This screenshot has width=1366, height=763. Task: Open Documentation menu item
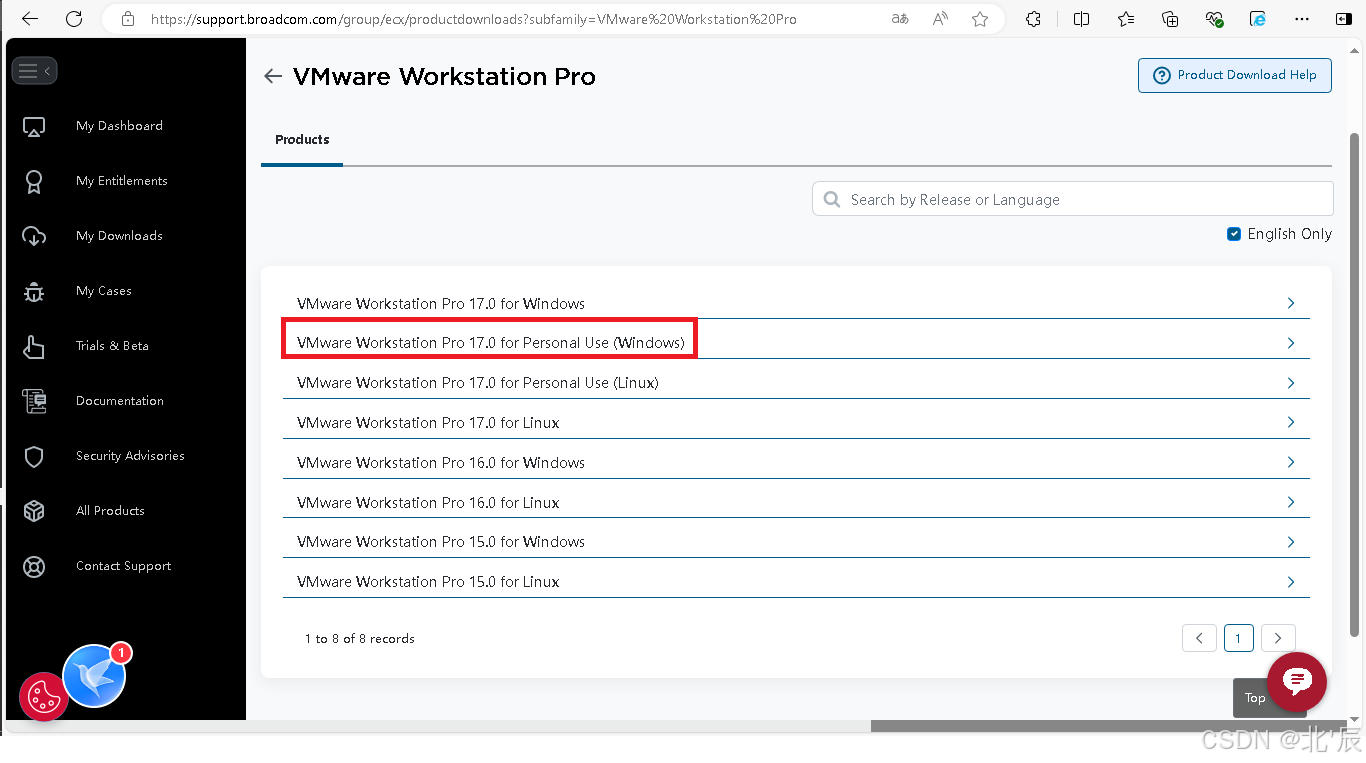(120, 401)
